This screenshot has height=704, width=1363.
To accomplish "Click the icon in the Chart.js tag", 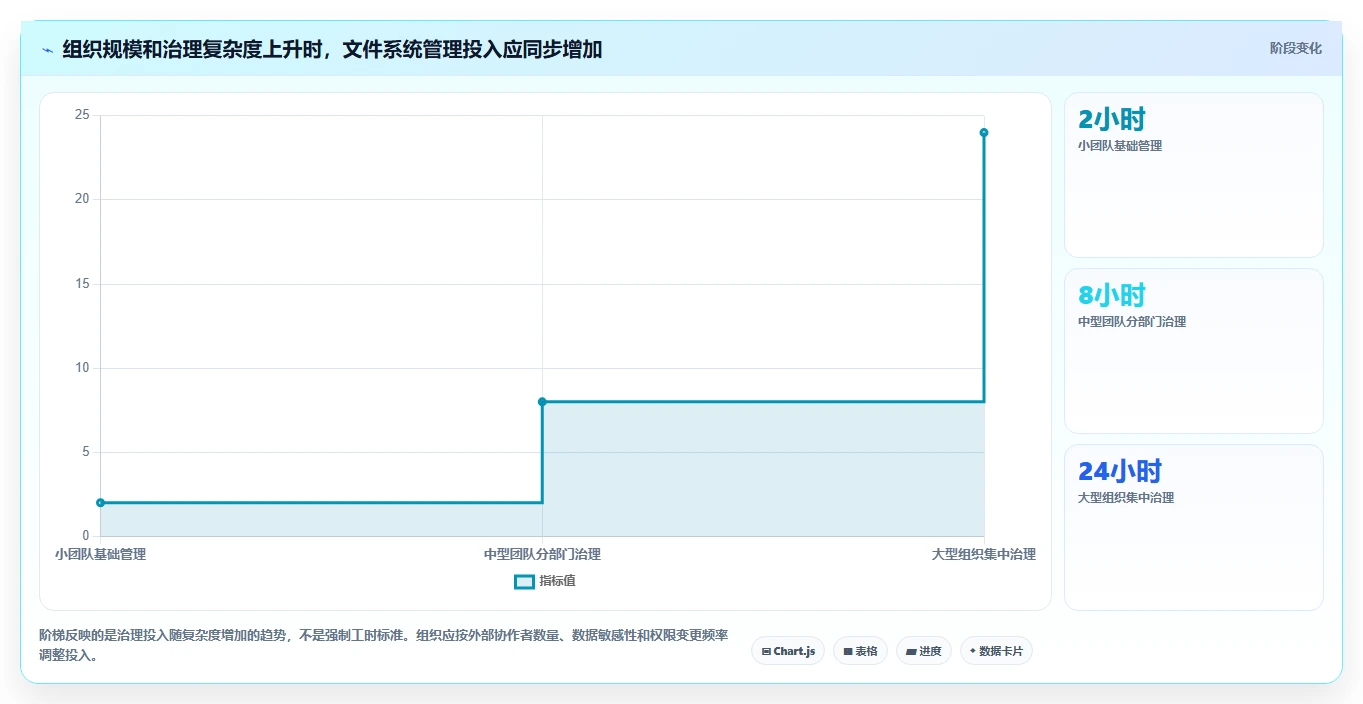I will pyautogui.click(x=766, y=651).
